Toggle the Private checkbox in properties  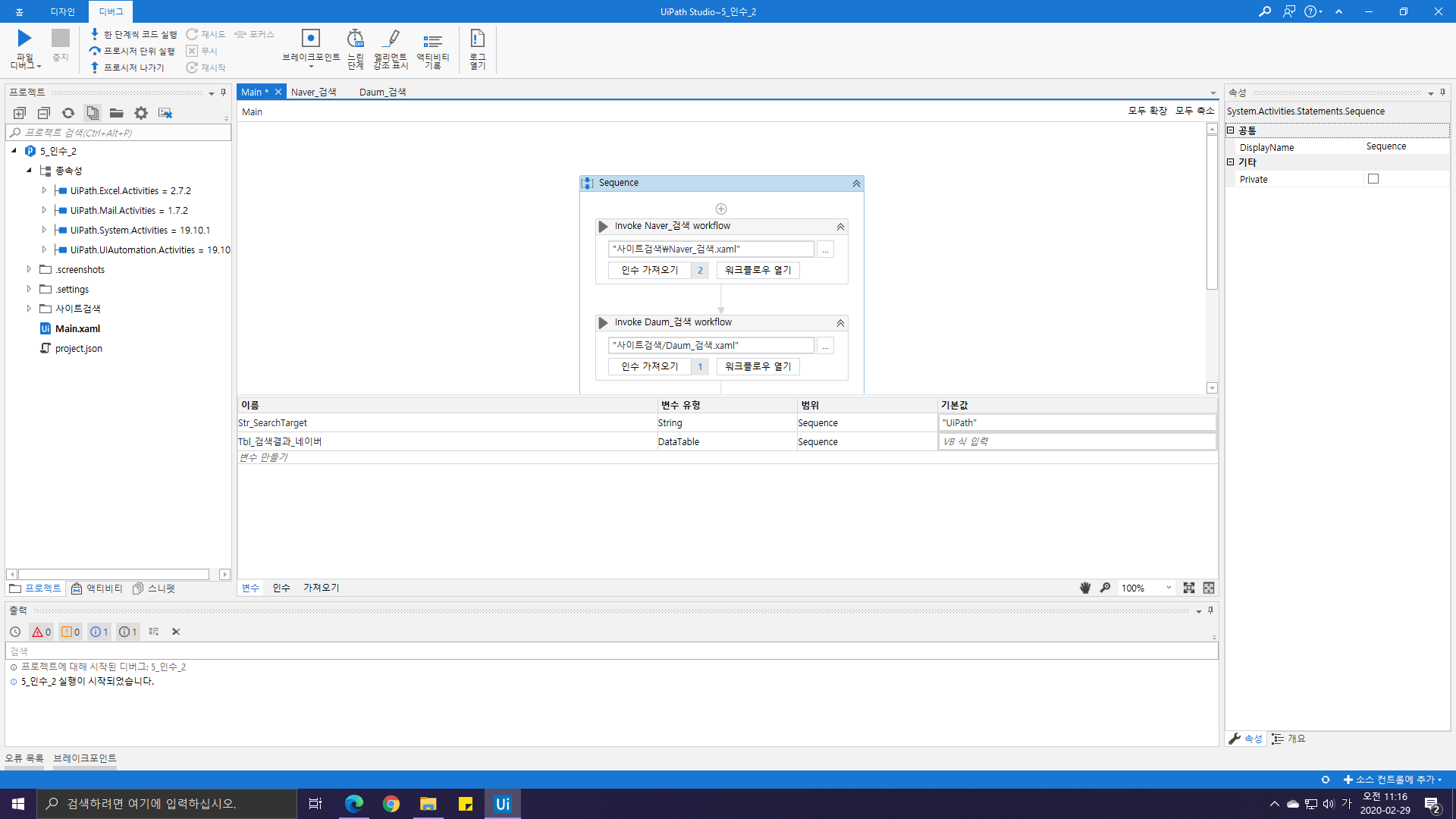point(1373,179)
